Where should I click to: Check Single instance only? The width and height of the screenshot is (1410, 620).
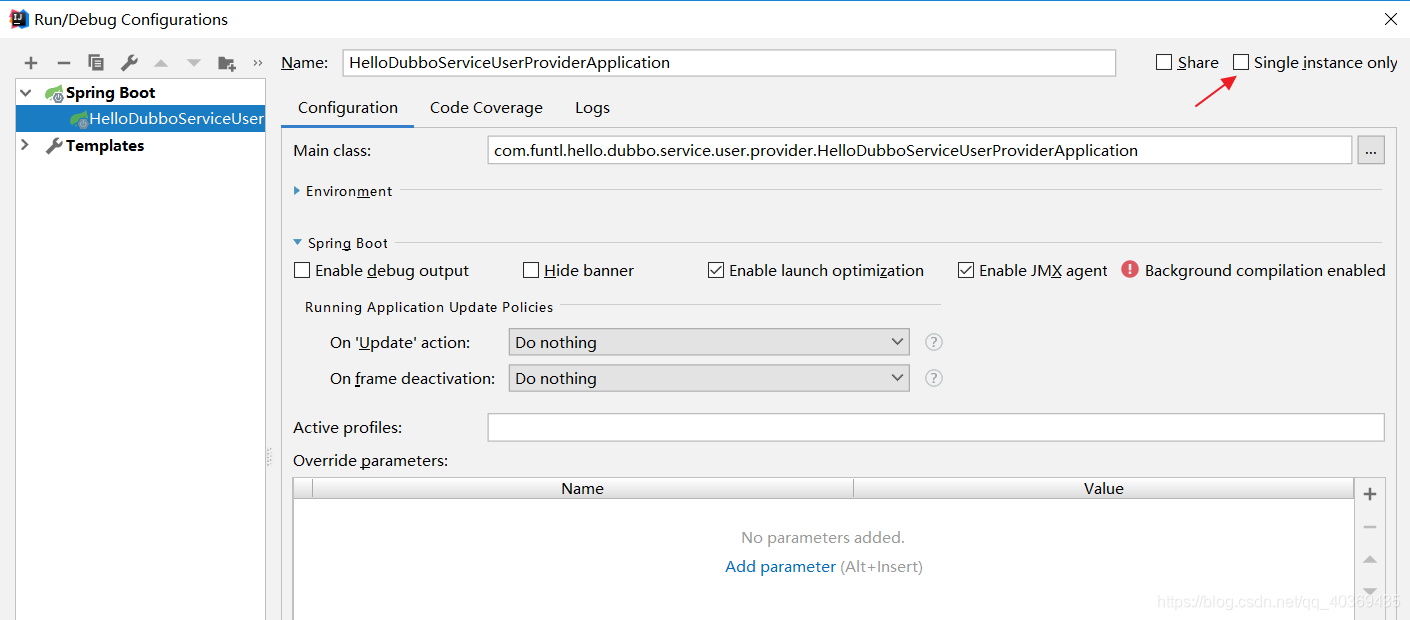click(1241, 62)
